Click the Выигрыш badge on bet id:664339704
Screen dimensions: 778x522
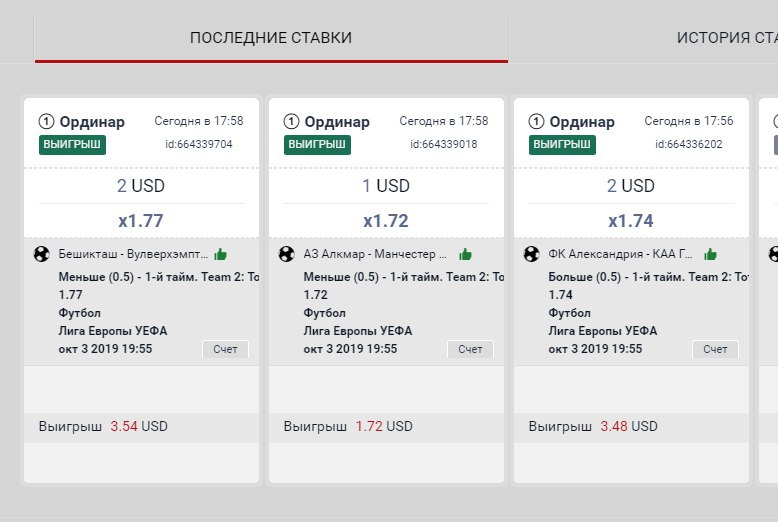(x=72, y=145)
